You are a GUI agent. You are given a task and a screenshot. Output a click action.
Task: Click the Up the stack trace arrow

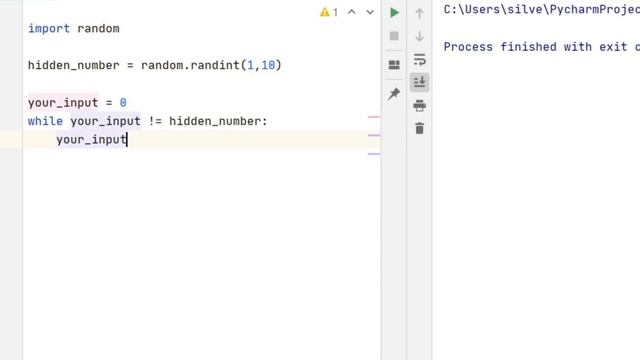(419, 13)
